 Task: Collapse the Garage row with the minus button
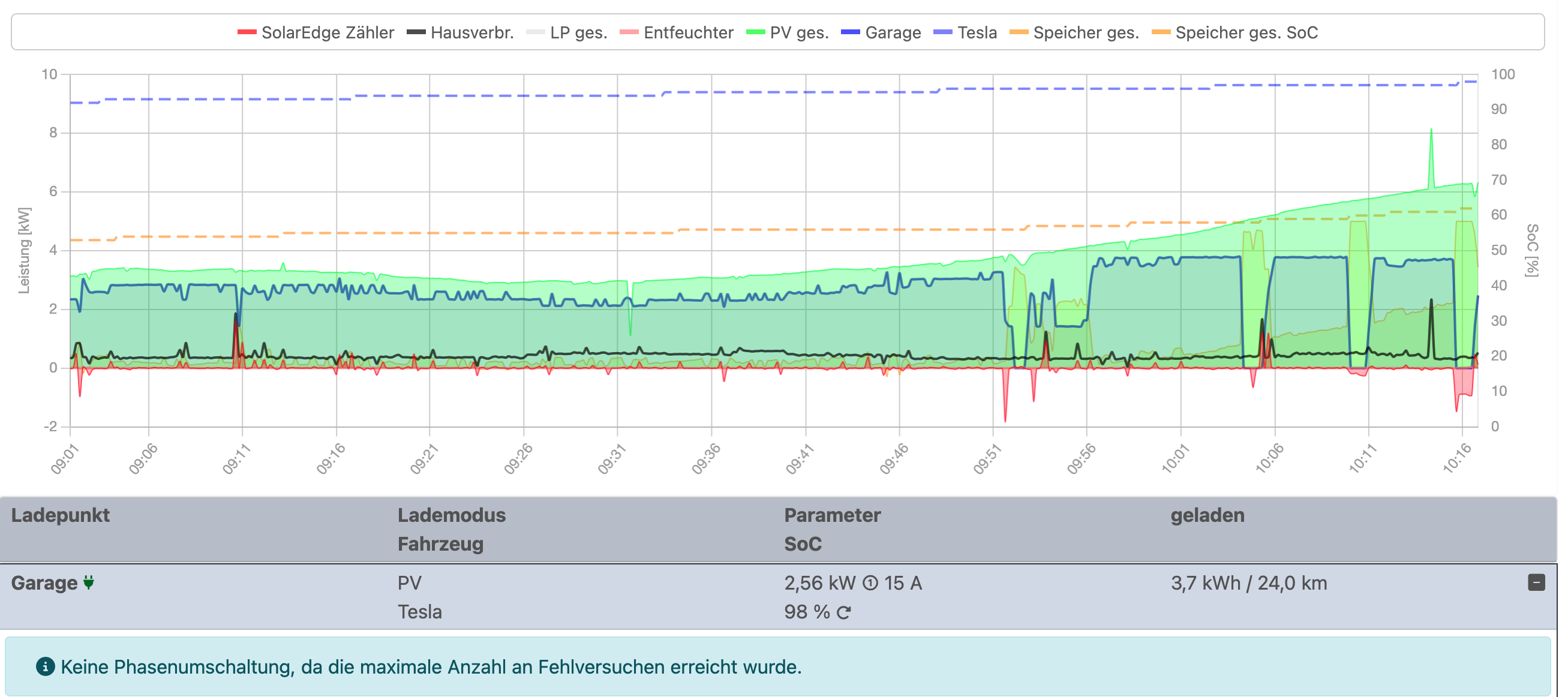pos(1536,583)
